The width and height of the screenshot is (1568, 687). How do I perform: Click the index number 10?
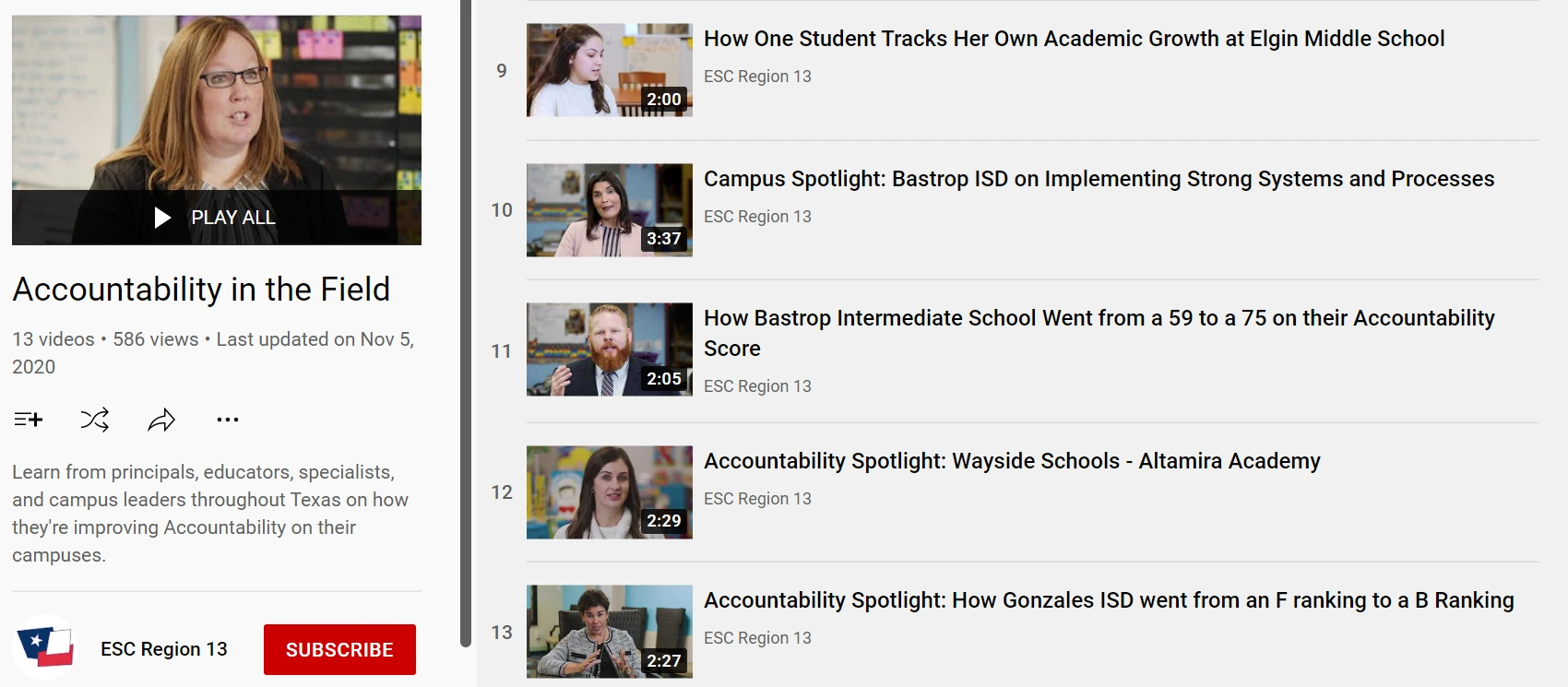(x=502, y=210)
